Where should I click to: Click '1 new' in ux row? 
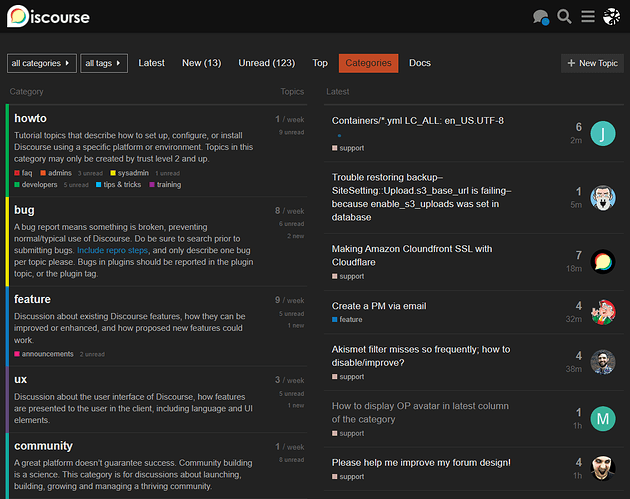(x=296, y=406)
